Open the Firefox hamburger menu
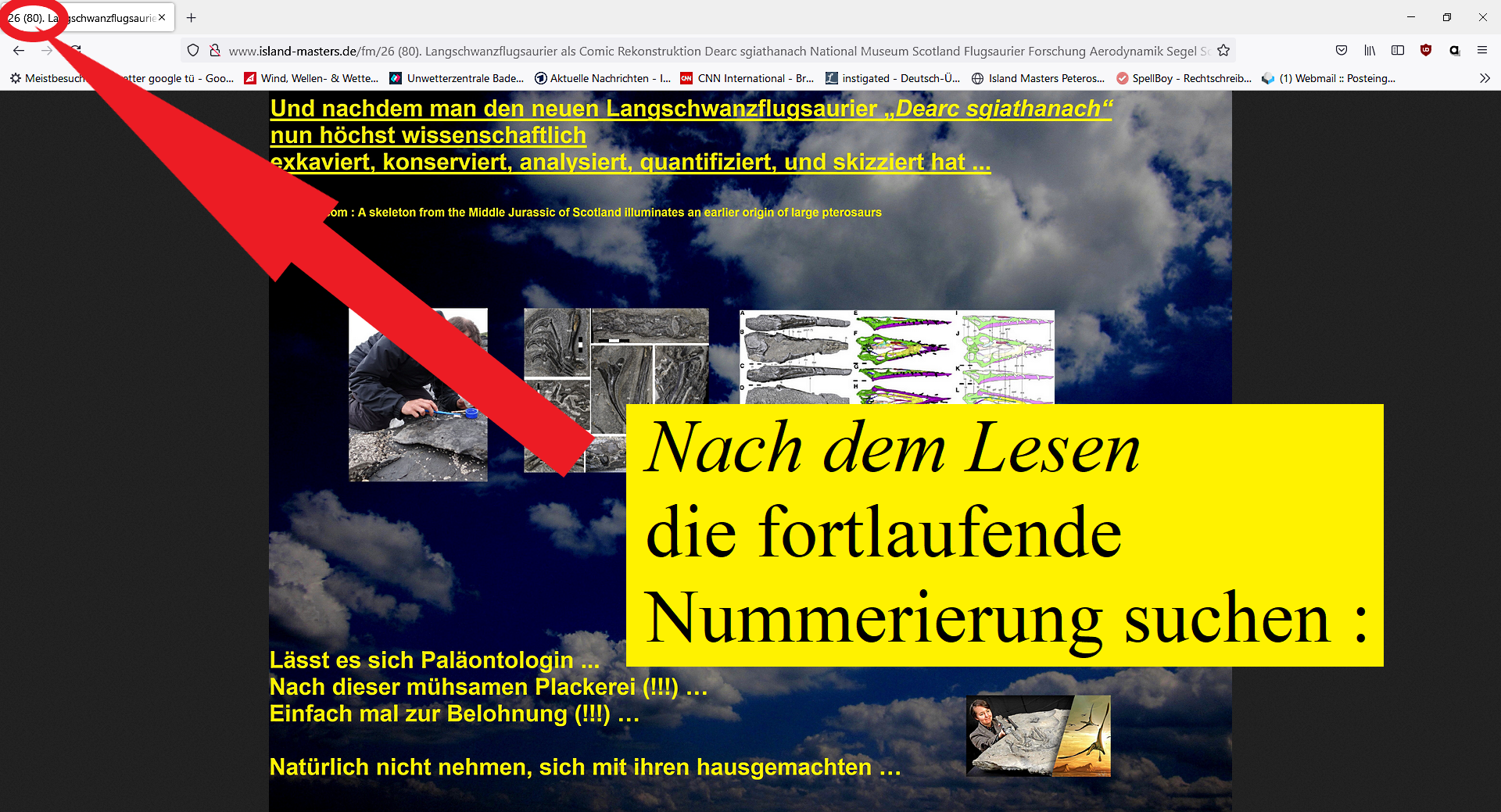 click(x=1482, y=51)
